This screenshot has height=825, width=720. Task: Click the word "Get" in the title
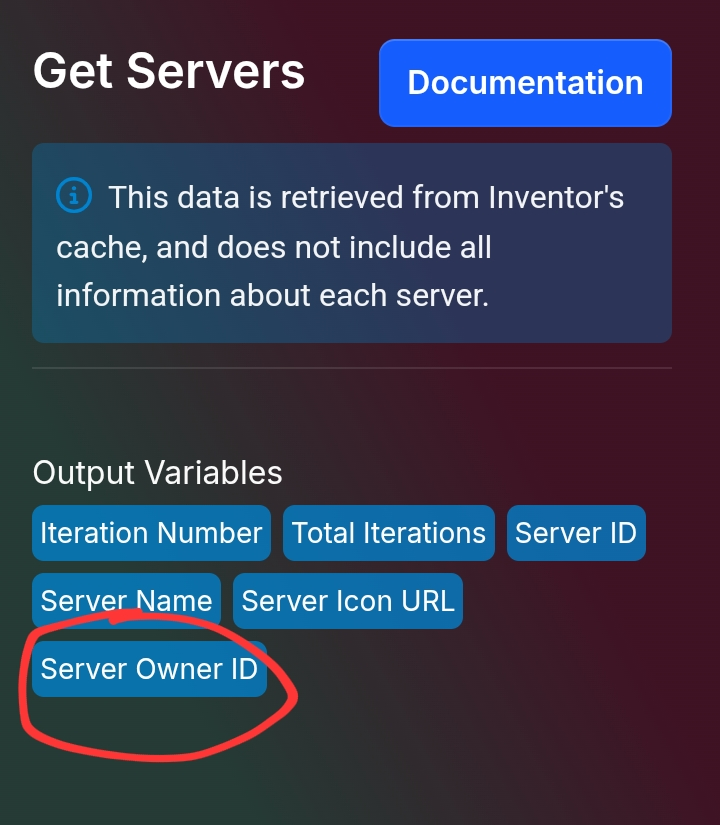(x=73, y=71)
